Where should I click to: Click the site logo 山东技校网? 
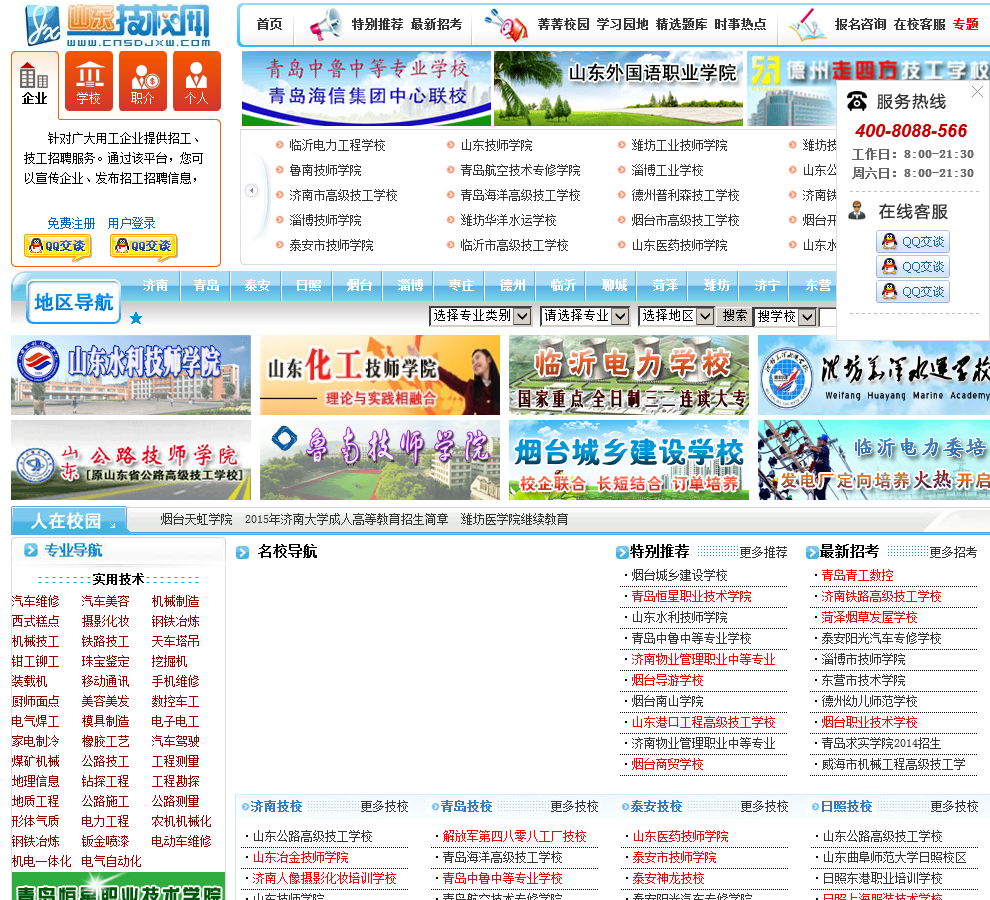[117, 25]
